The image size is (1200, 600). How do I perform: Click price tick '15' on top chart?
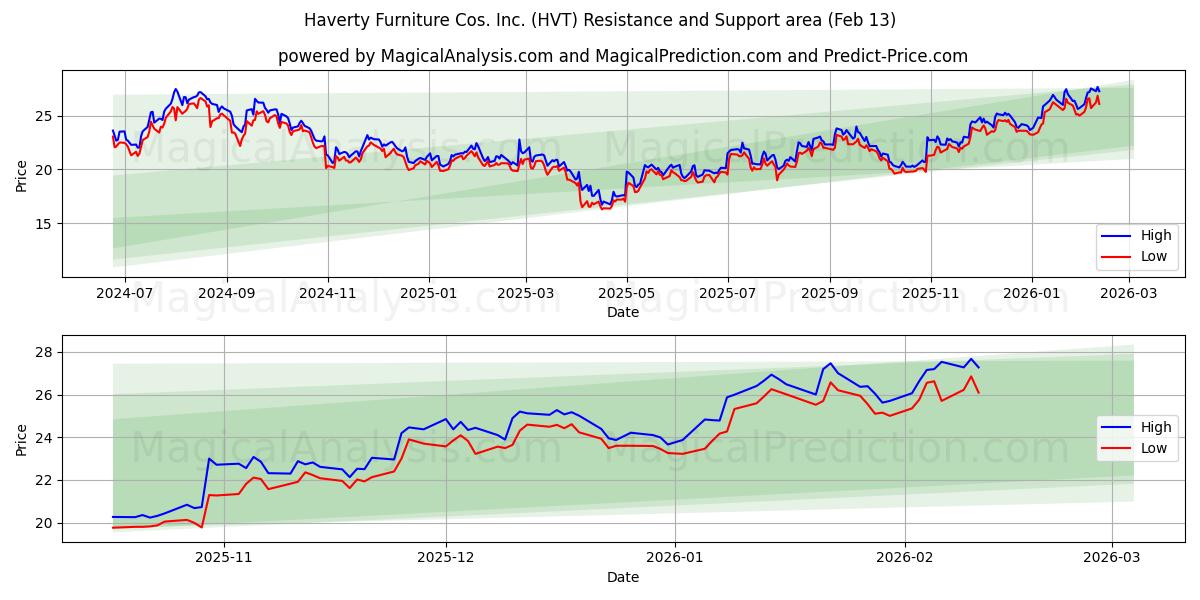click(46, 224)
